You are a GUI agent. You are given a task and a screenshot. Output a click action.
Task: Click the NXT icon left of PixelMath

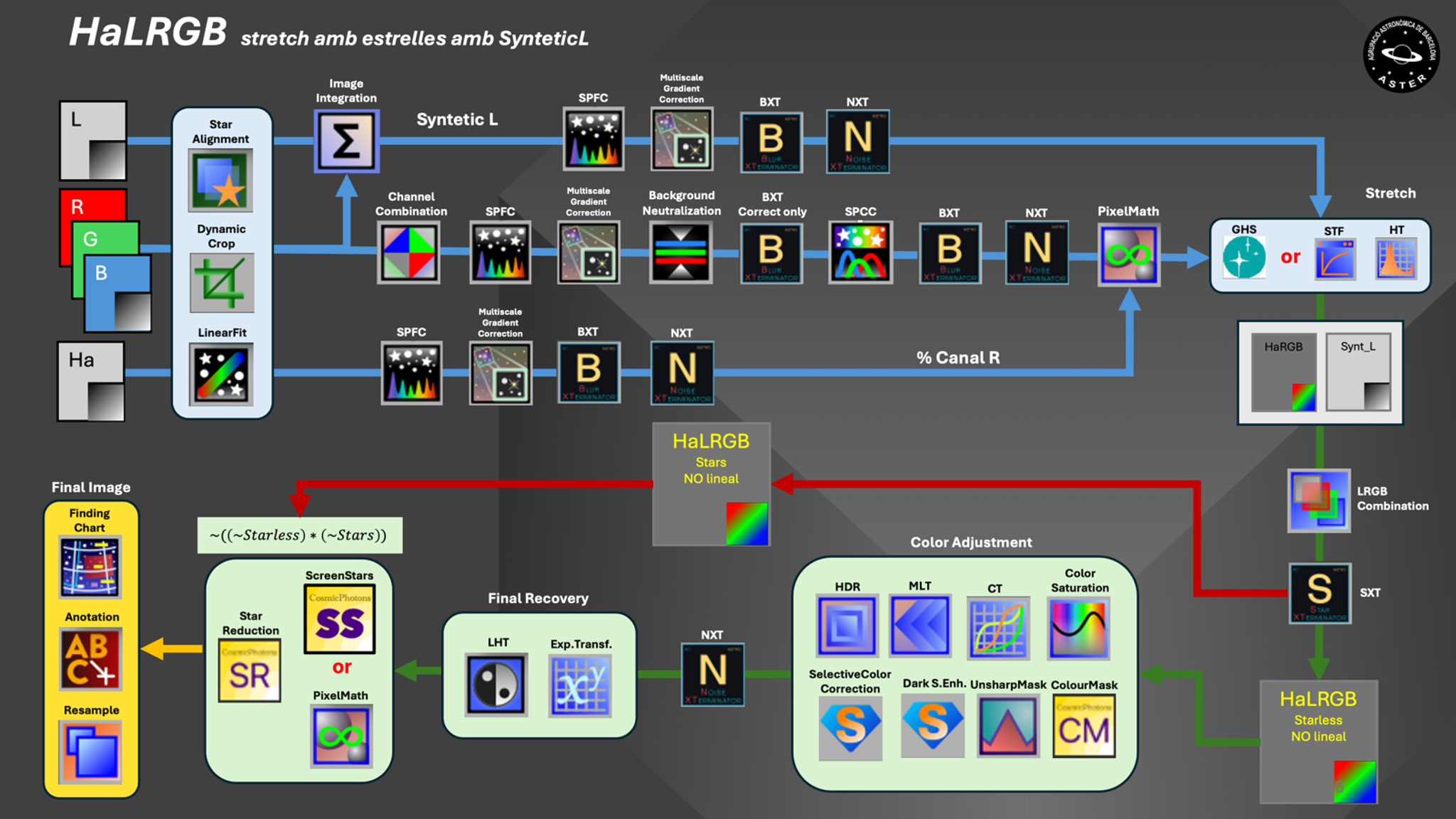1037,252
